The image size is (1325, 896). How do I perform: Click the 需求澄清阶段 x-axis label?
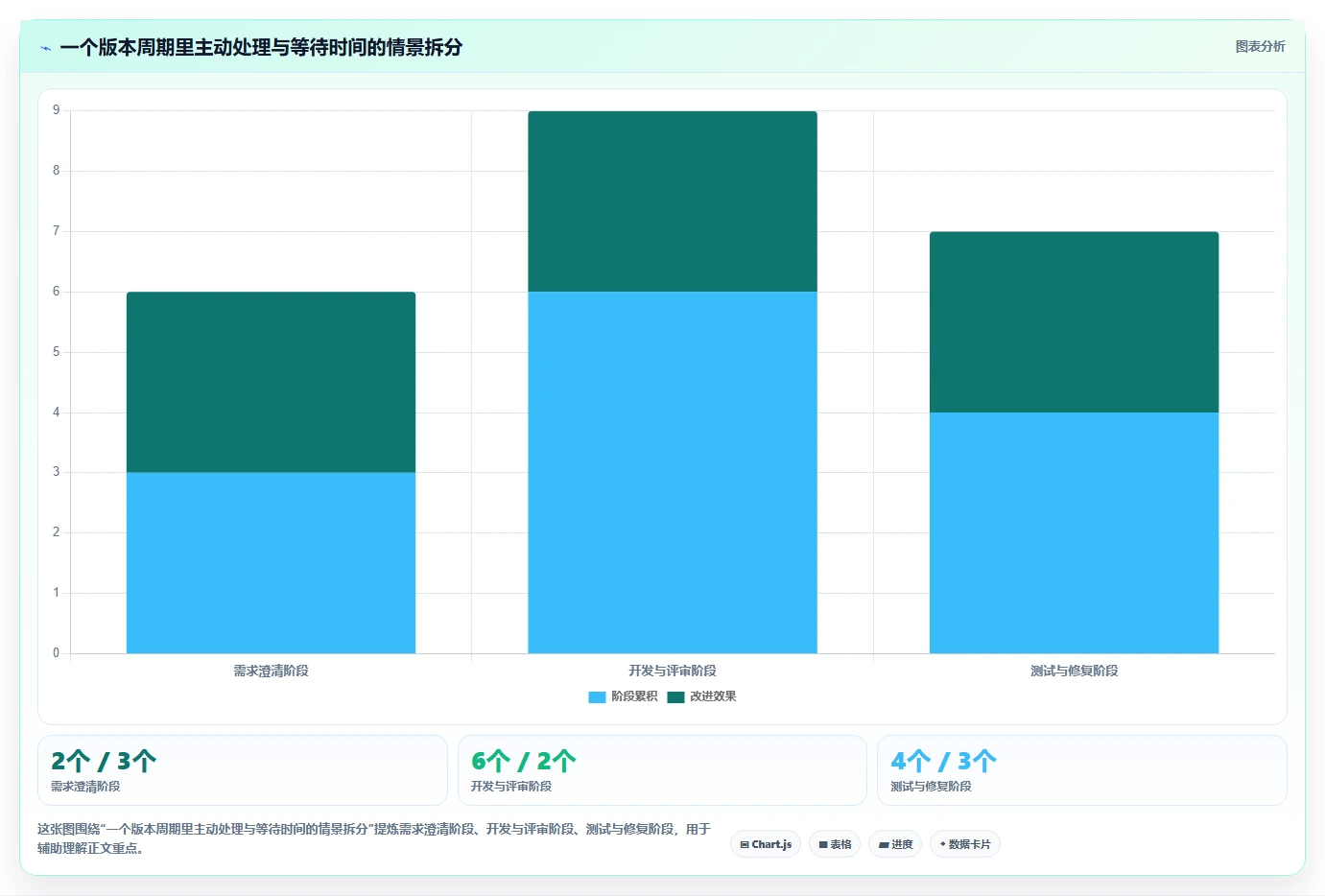point(271,671)
